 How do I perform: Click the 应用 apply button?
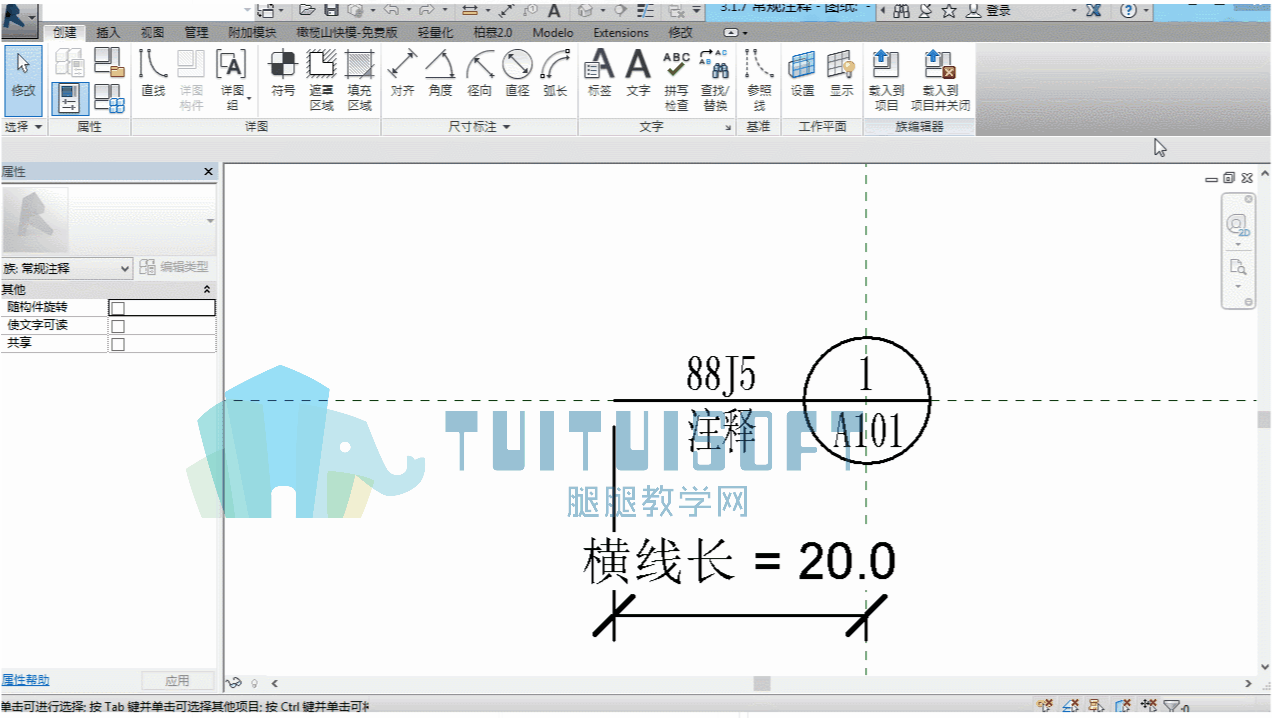177,680
